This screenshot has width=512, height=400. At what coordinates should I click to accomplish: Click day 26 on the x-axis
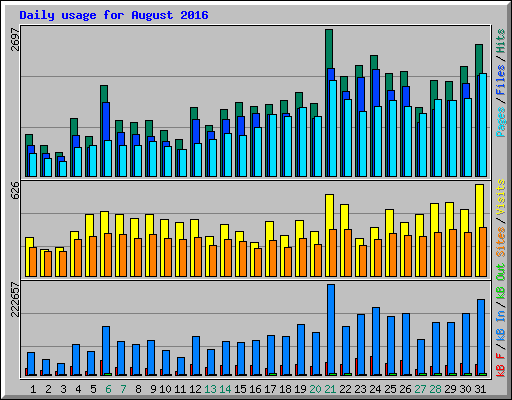tap(405, 389)
